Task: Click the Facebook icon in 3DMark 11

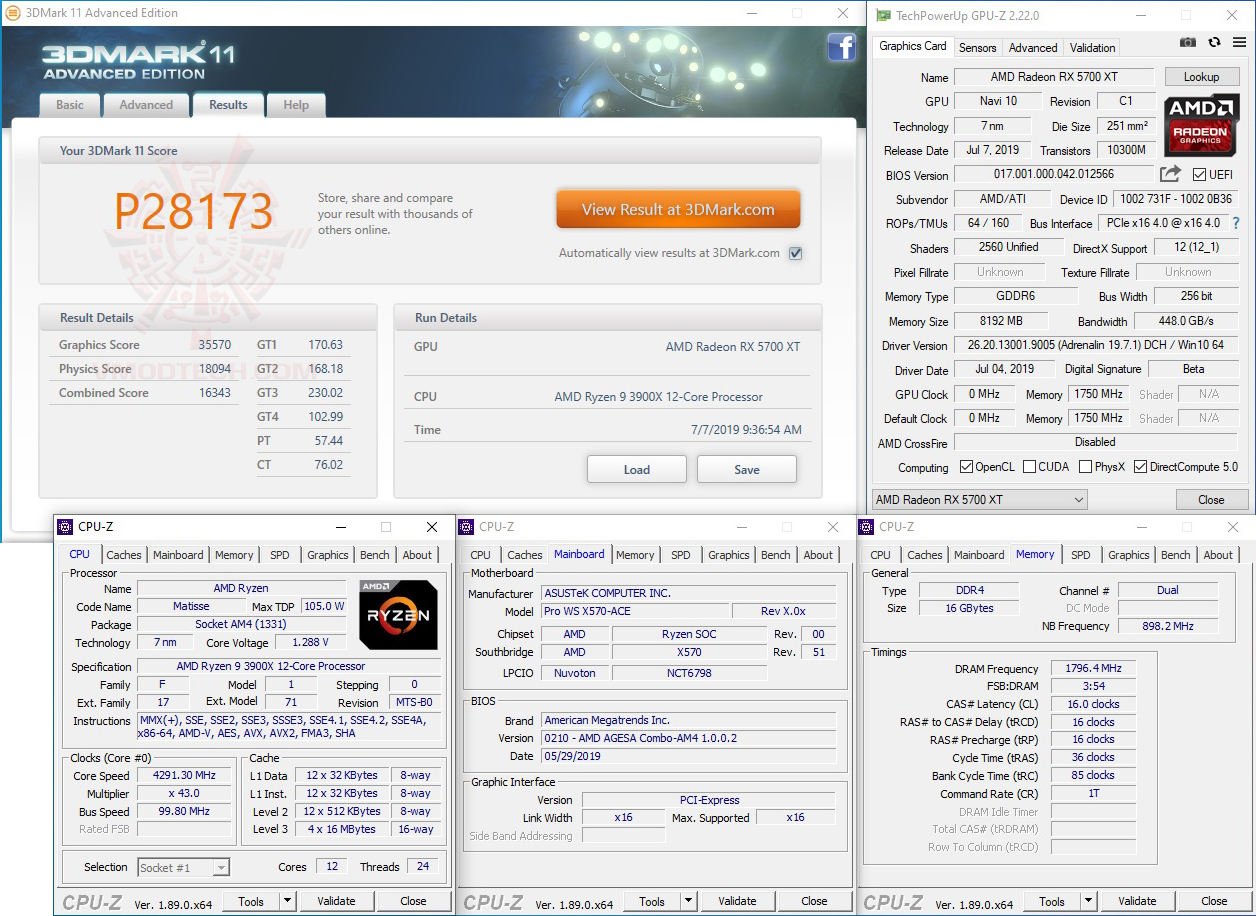Action: (842, 47)
